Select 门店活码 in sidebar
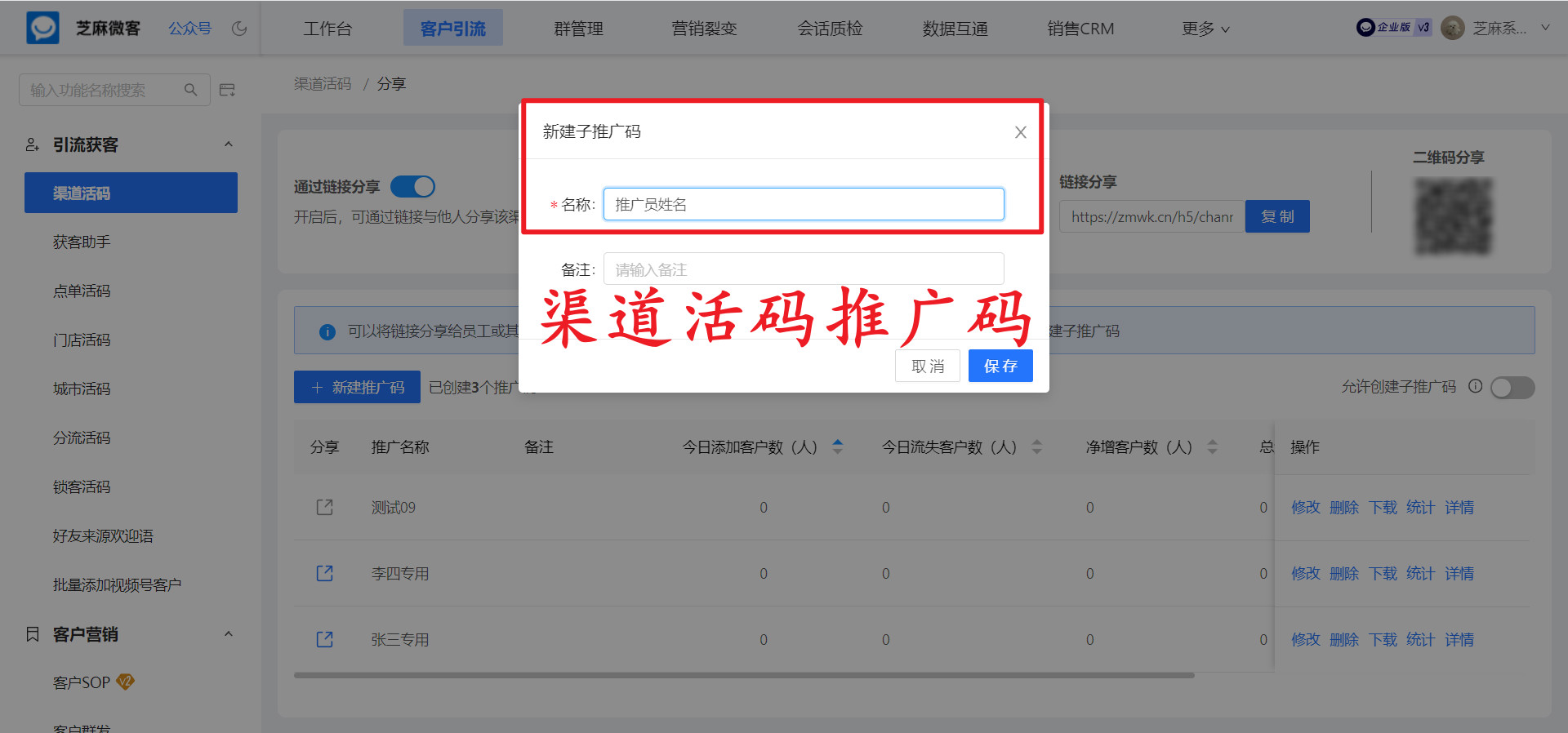Image resolution: width=1568 pixels, height=733 pixels. pos(82,340)
